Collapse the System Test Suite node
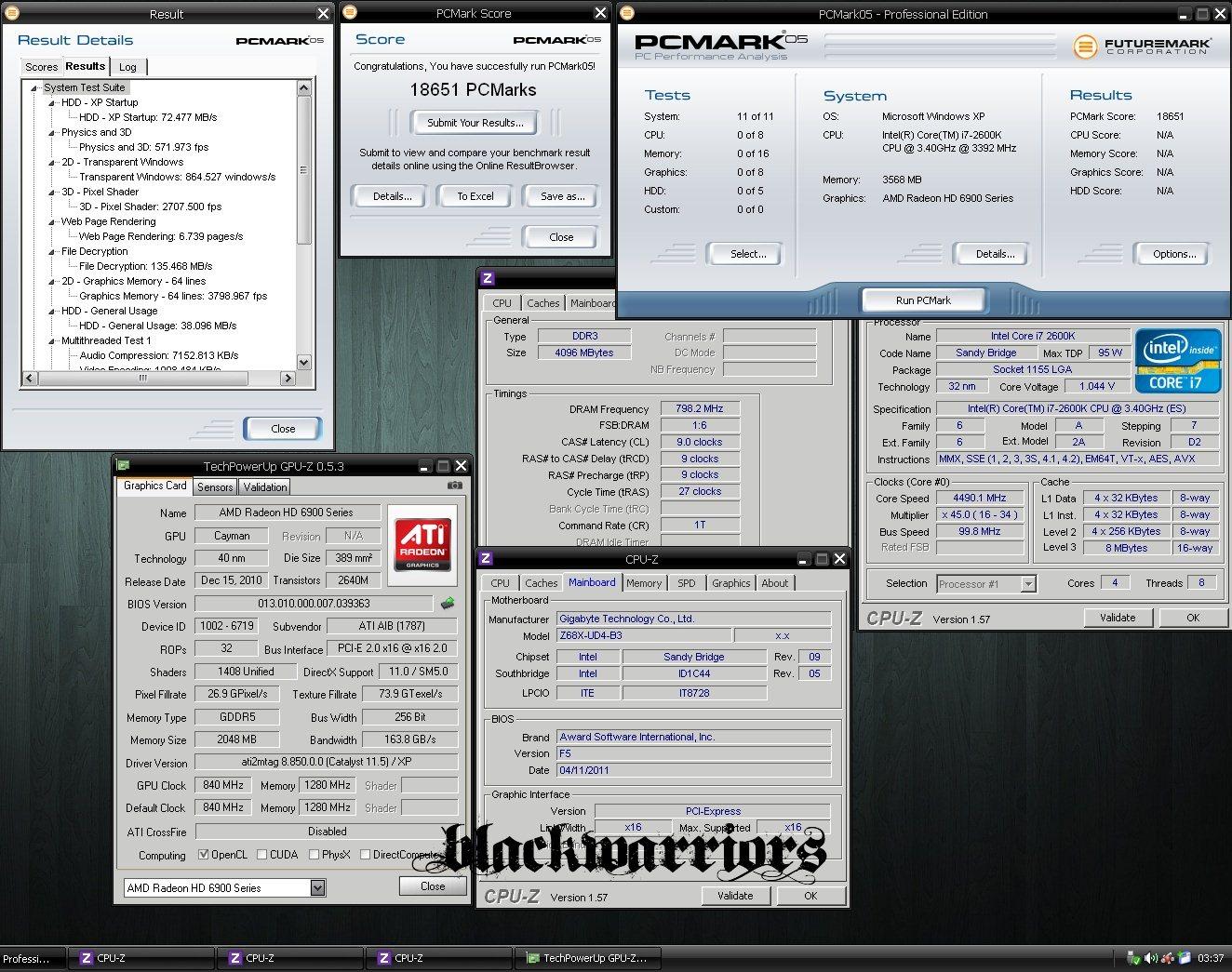 [x=34, y=88]
